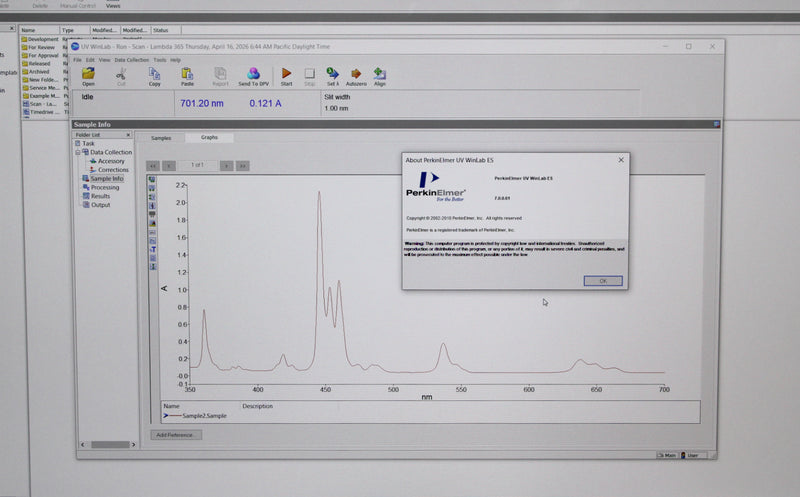Select Data Collection in the tree
The height and width of the screenshot is (497, 800).
click(111, 152)
